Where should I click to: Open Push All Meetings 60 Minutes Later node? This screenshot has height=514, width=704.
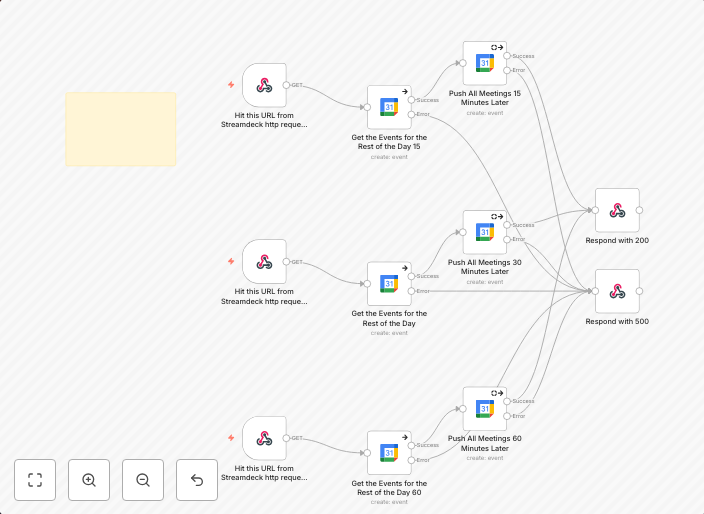(x=485, y=408)
